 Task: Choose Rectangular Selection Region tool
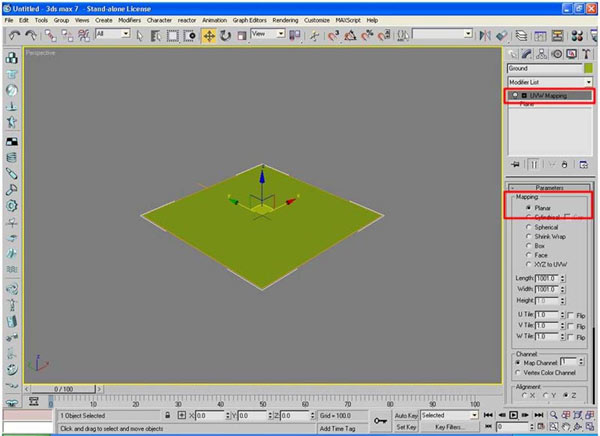point(172,36)
